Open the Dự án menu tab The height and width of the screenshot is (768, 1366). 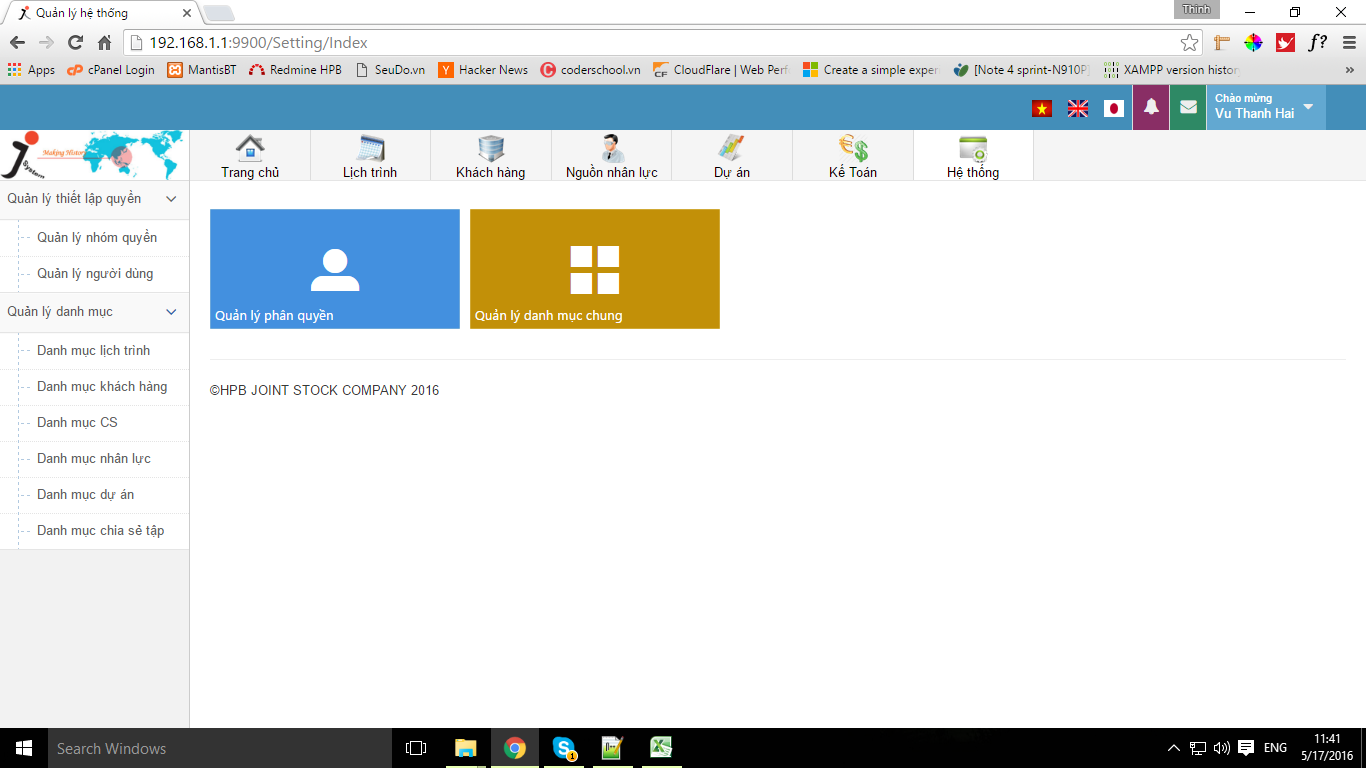point(732,156)
